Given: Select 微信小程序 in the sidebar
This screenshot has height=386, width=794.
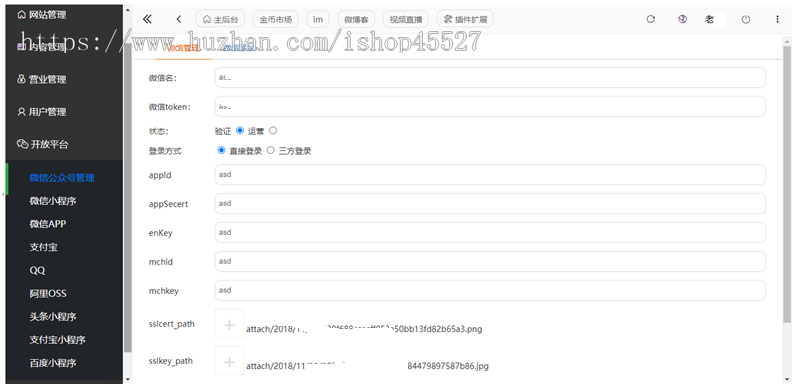Looking at the screenshot, I should [53, 201].
